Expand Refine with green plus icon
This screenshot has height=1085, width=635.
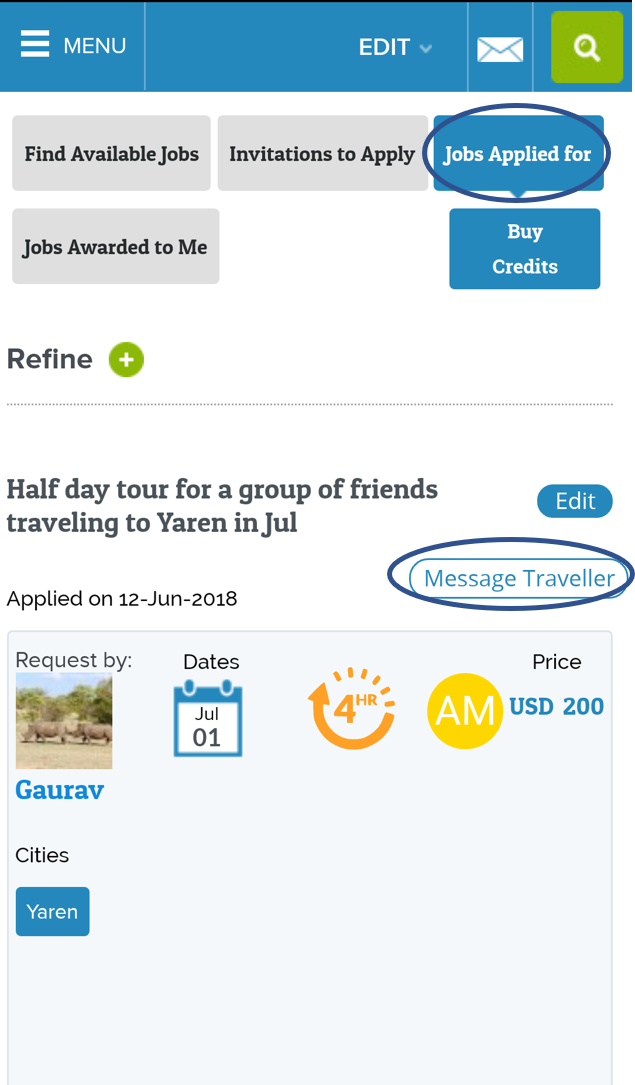point(127,360)
